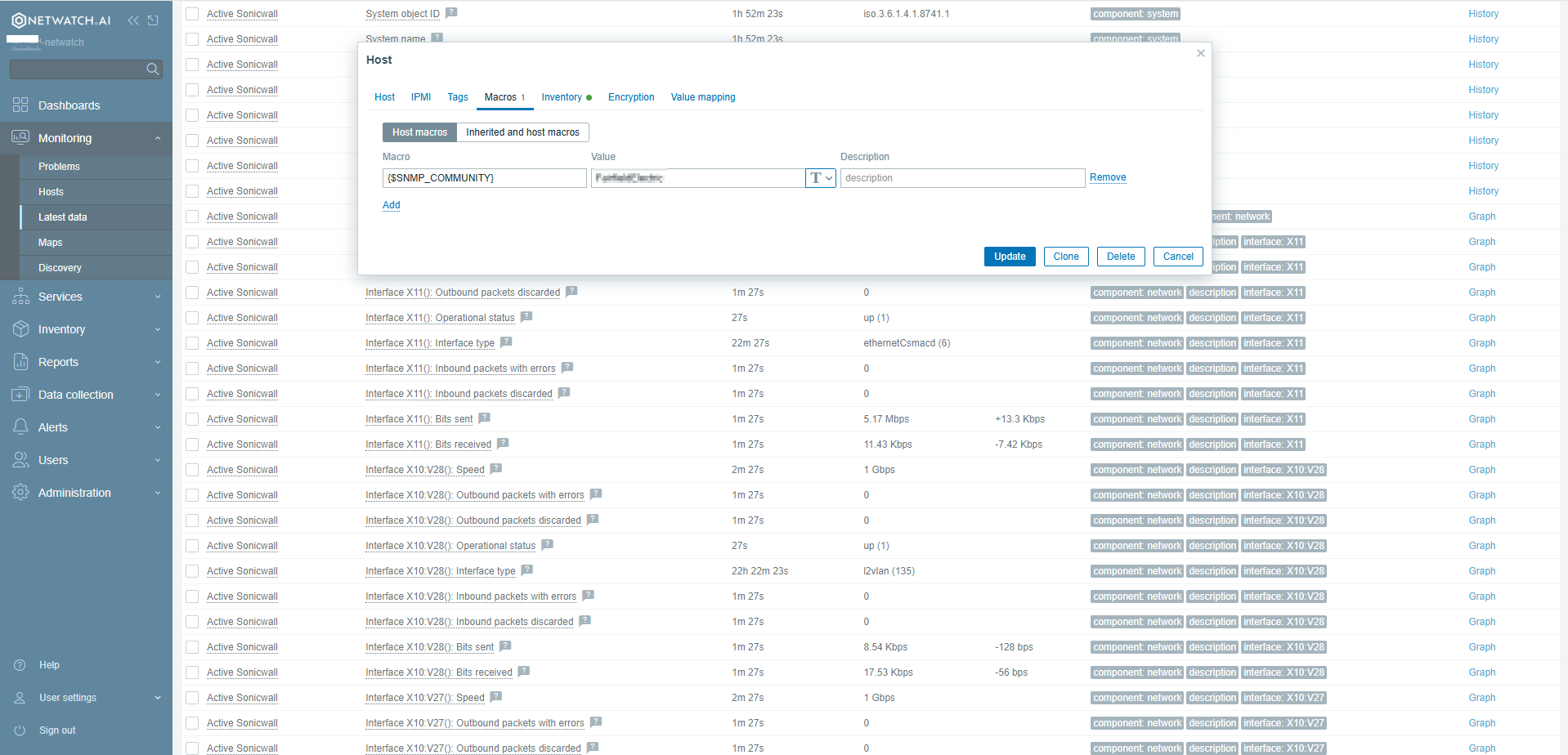Open the Reports sidebar icon
Viewport: 1568px width, 755px height.
coord(20,362)
